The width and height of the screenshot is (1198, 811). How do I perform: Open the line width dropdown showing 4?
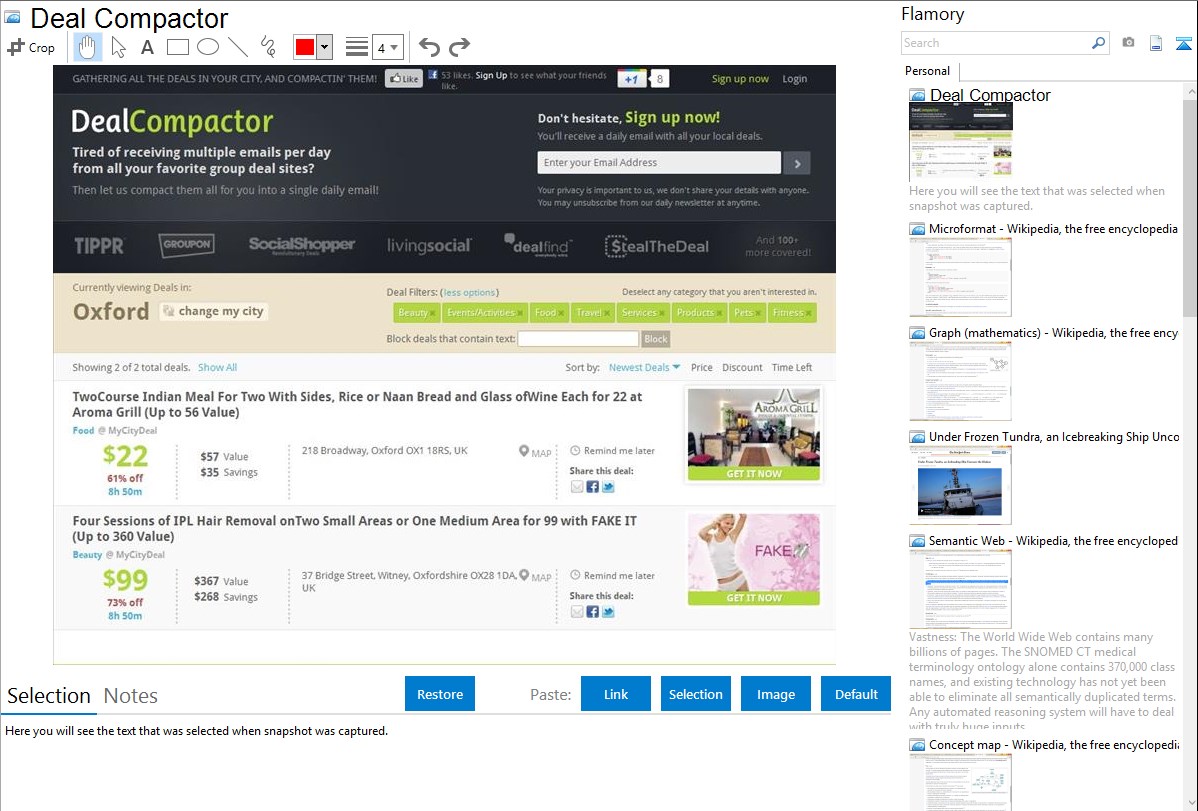pos(388,47)
